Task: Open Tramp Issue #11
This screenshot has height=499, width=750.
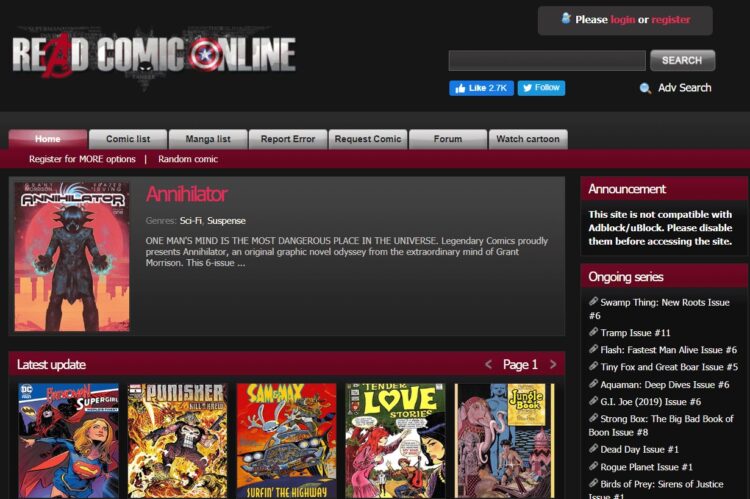Action: (x=635, y=333)
